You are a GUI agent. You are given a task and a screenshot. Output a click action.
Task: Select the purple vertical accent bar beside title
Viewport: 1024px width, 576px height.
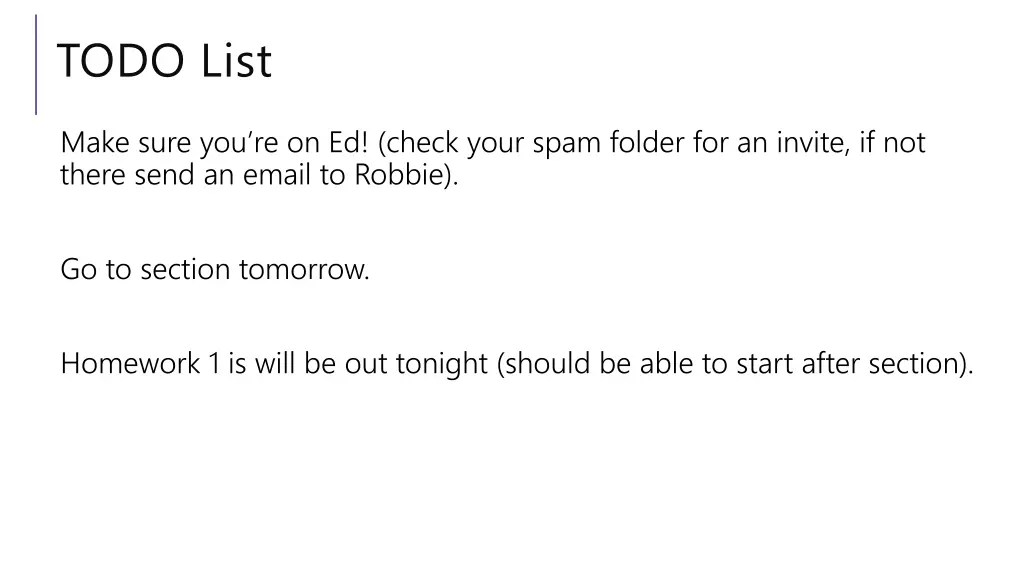pos(36,65)
